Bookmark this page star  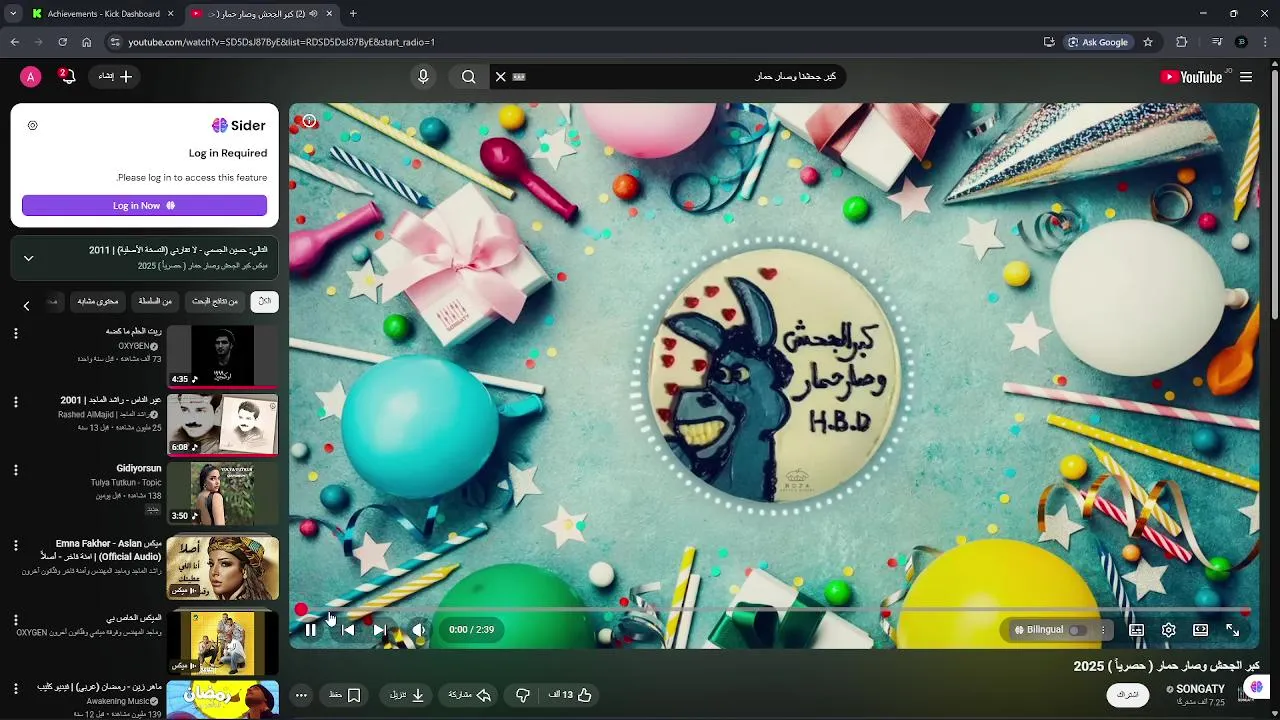1148,42
